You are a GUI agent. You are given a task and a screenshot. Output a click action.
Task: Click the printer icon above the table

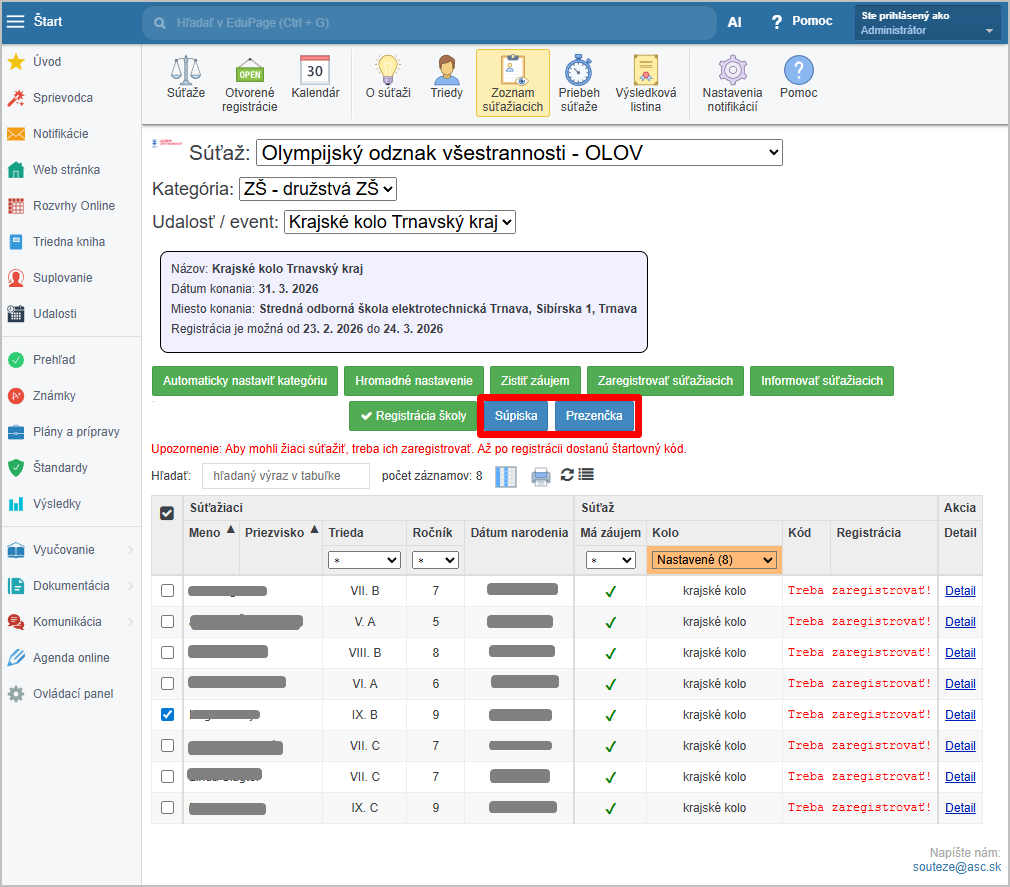[541, 476]
